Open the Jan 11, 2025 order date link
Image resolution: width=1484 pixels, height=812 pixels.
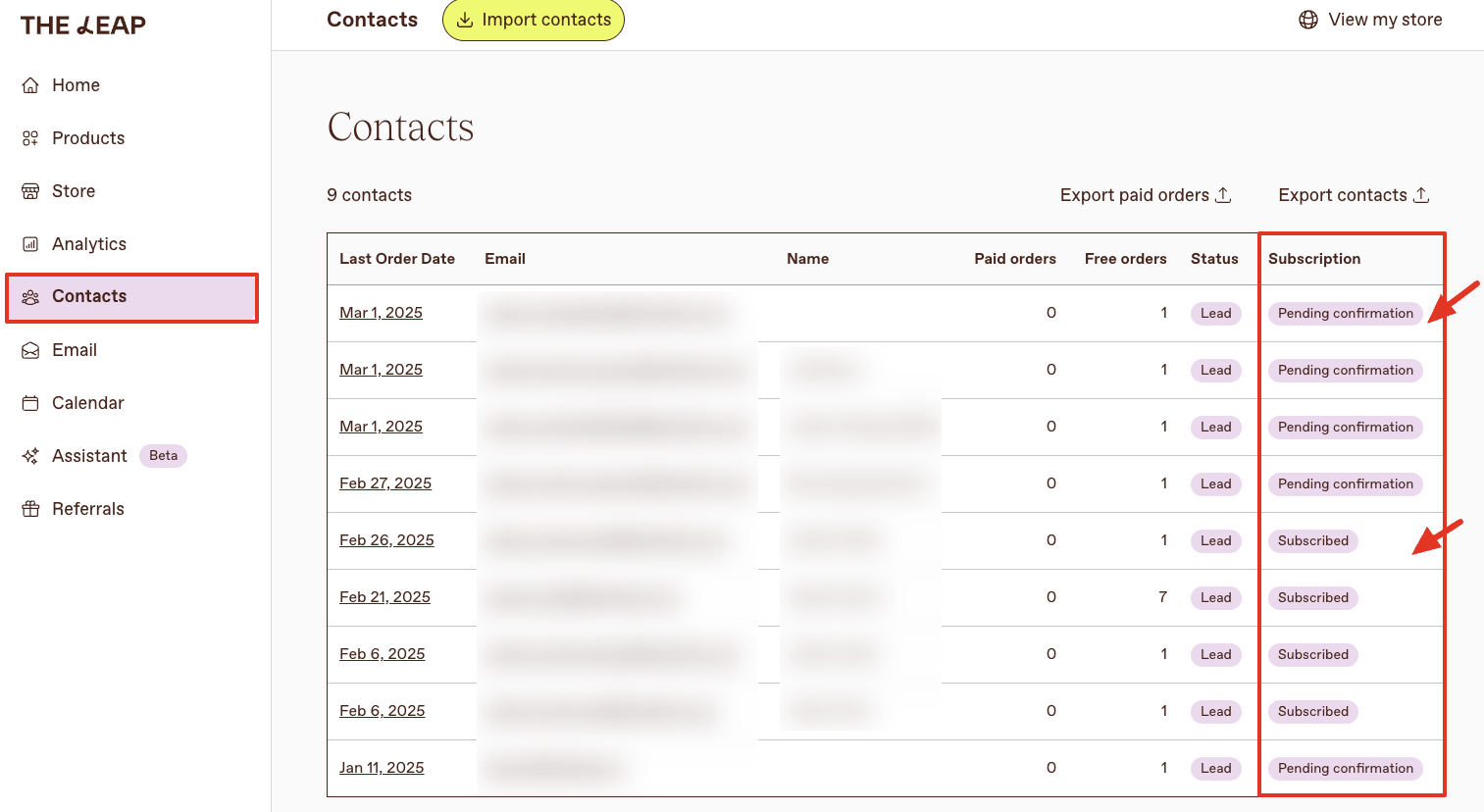tap(382, 768)
